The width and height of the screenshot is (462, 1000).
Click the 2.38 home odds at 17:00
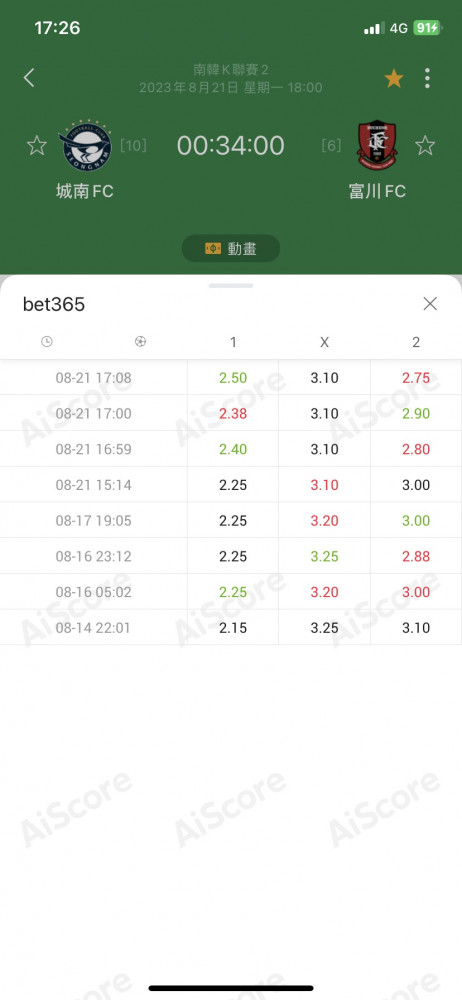233,413
